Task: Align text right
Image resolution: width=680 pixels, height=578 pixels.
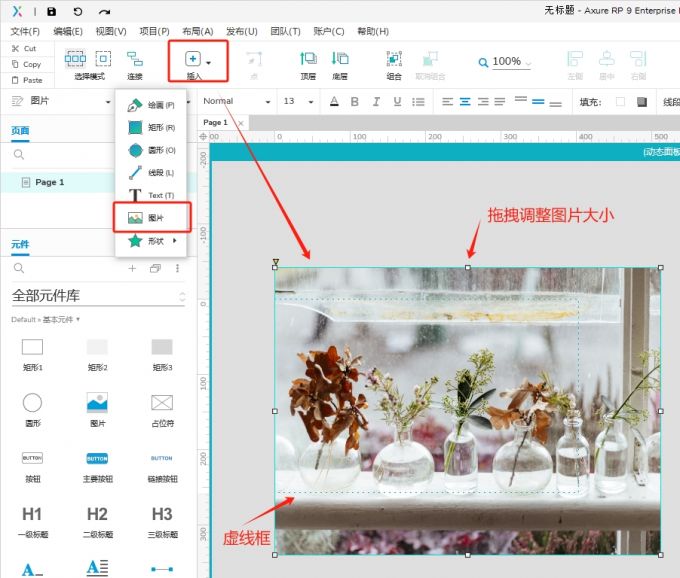Action: pos(483,102)
